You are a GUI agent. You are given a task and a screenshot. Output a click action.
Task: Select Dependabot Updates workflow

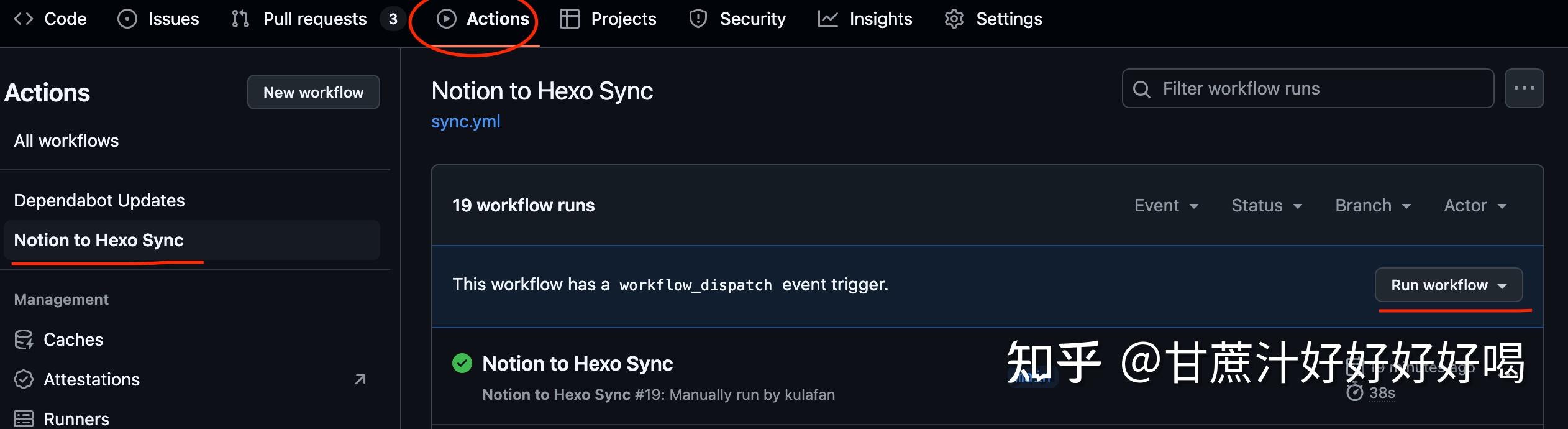click(x=99, y=200)
